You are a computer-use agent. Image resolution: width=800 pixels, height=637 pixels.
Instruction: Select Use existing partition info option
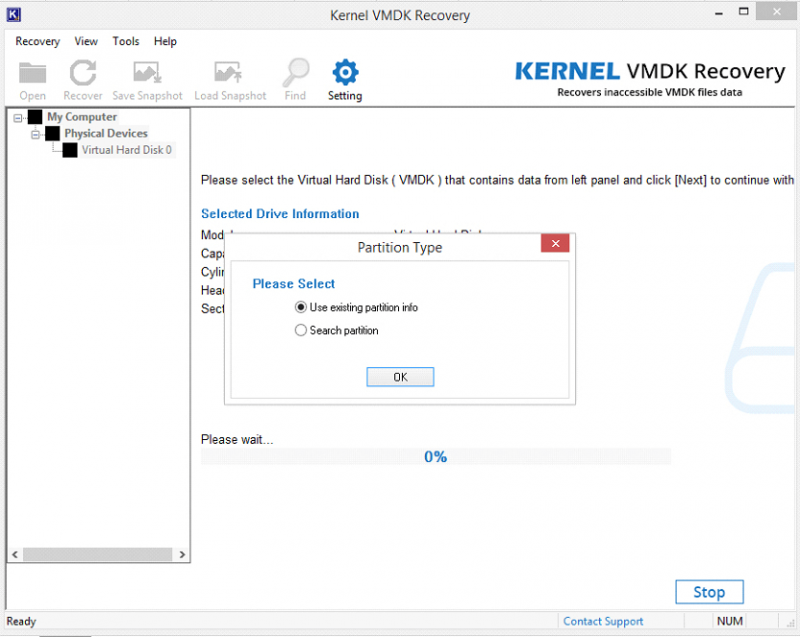[x=301, y=307]
